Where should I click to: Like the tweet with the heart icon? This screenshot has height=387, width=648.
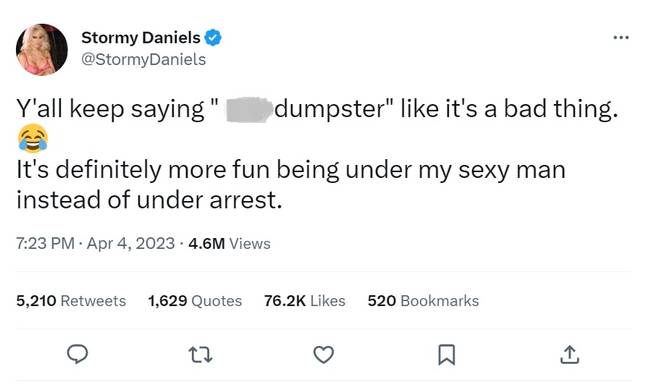324,355
